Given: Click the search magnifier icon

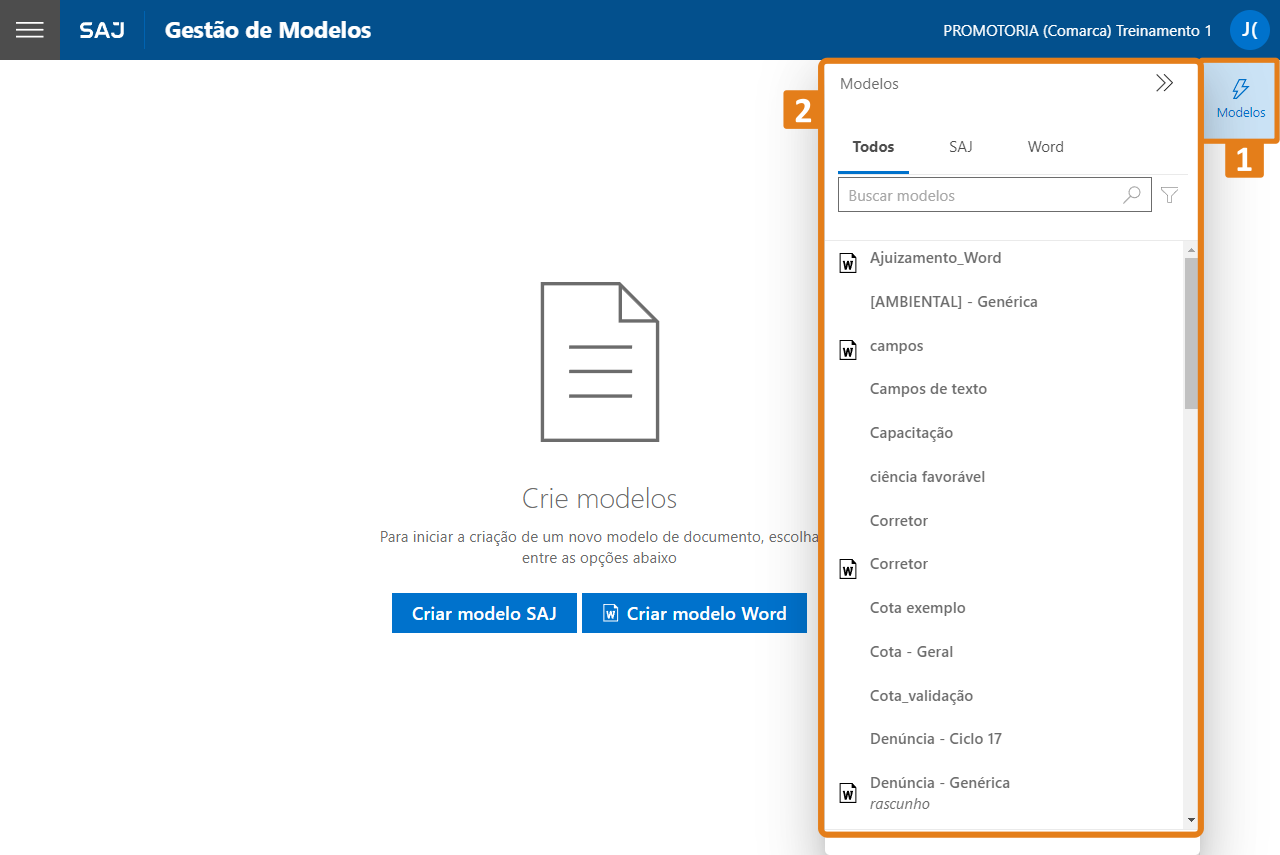Looking at the screenshot, I should (x=1132, y=195).
